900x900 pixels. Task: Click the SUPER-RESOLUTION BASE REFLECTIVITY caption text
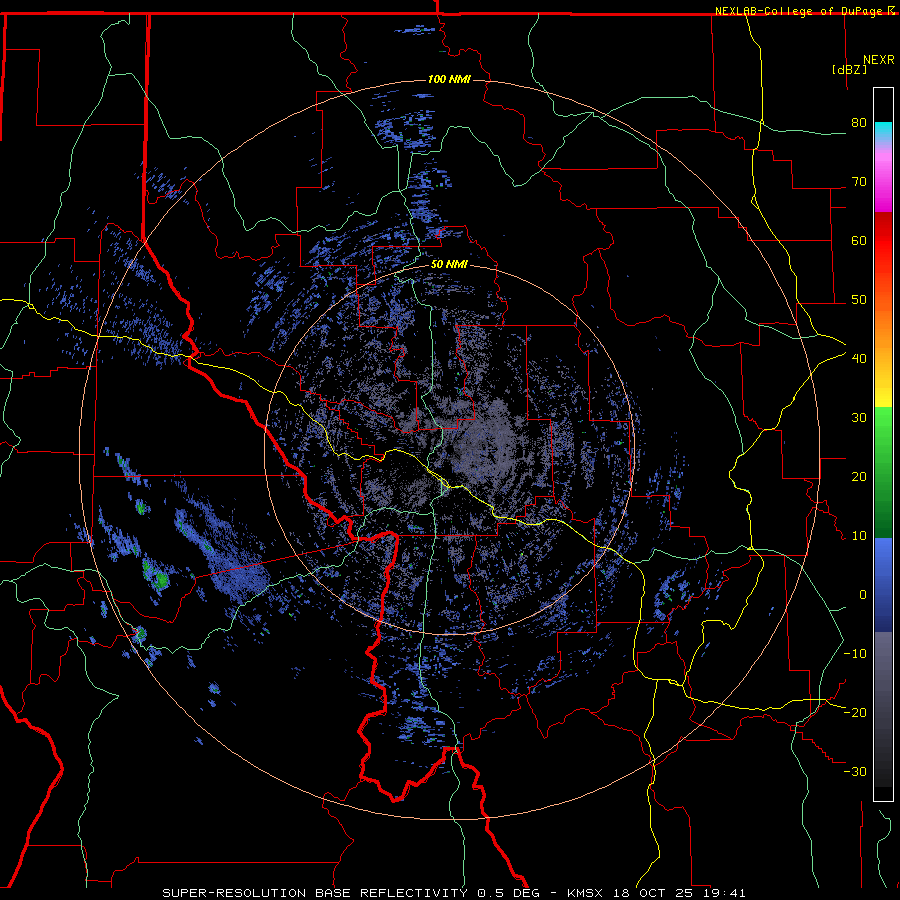315,893
